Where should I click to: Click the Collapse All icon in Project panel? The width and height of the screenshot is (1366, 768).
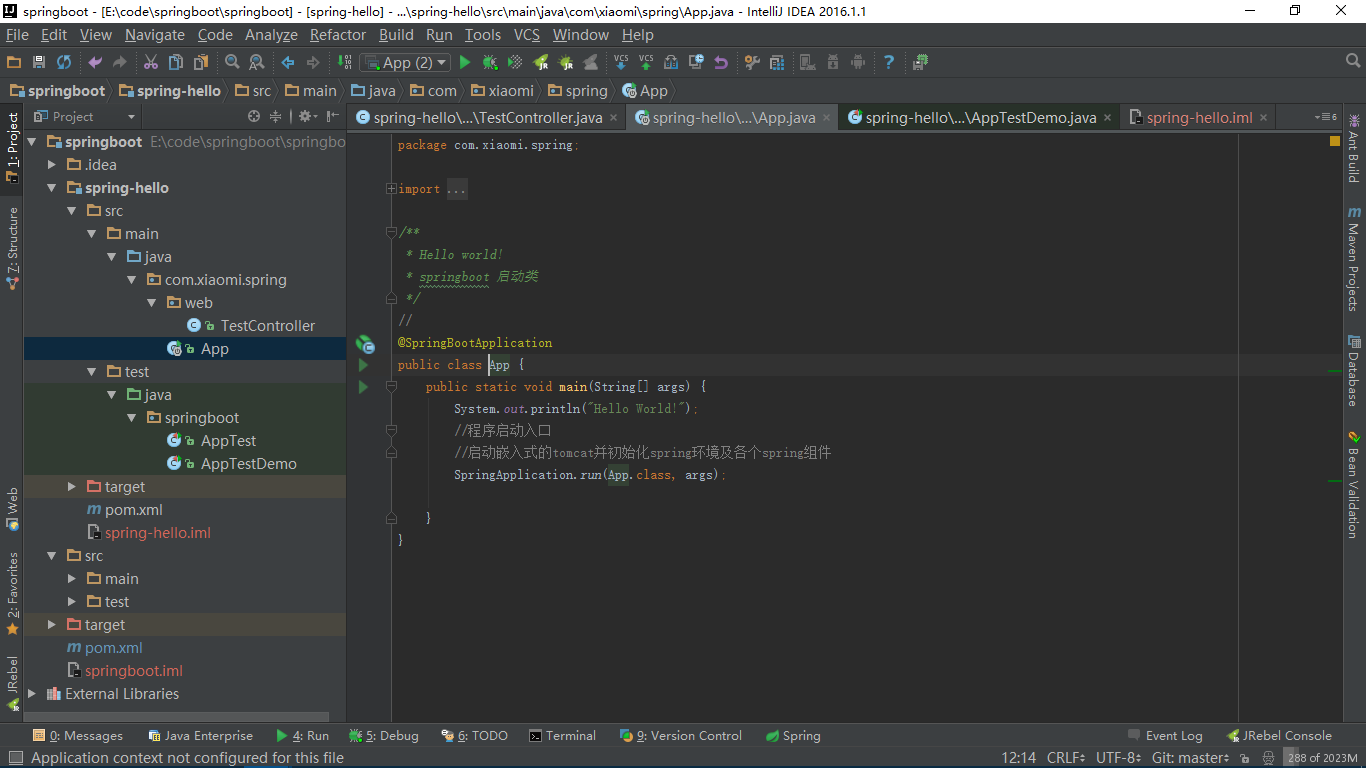click(x=276, y=117)
